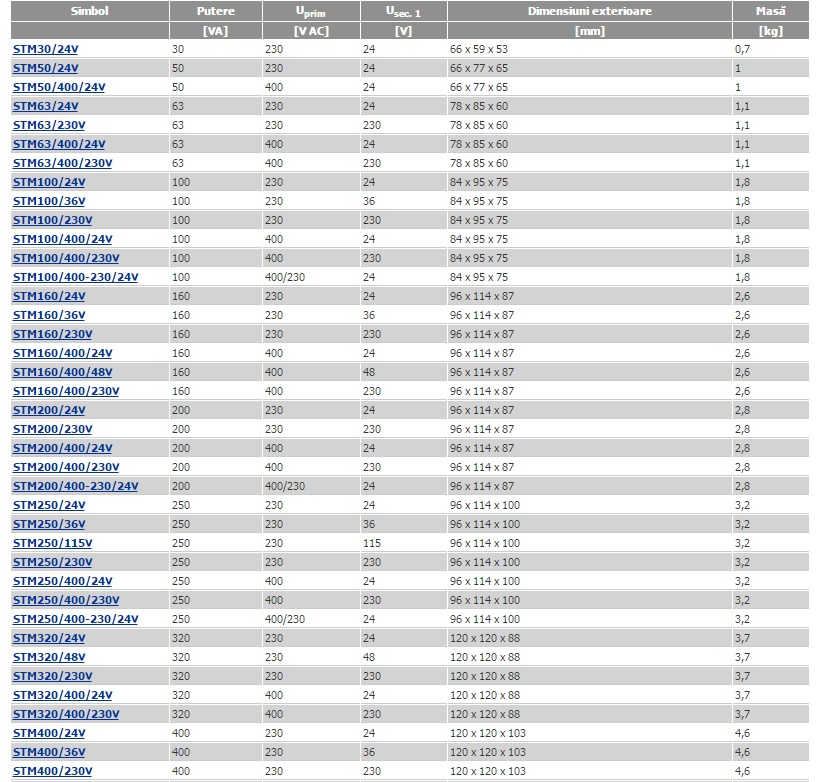Select the STM160/400/48V link
Viewport: 817px width, 782px height.
pyautogui.click(x=62, y=372)
